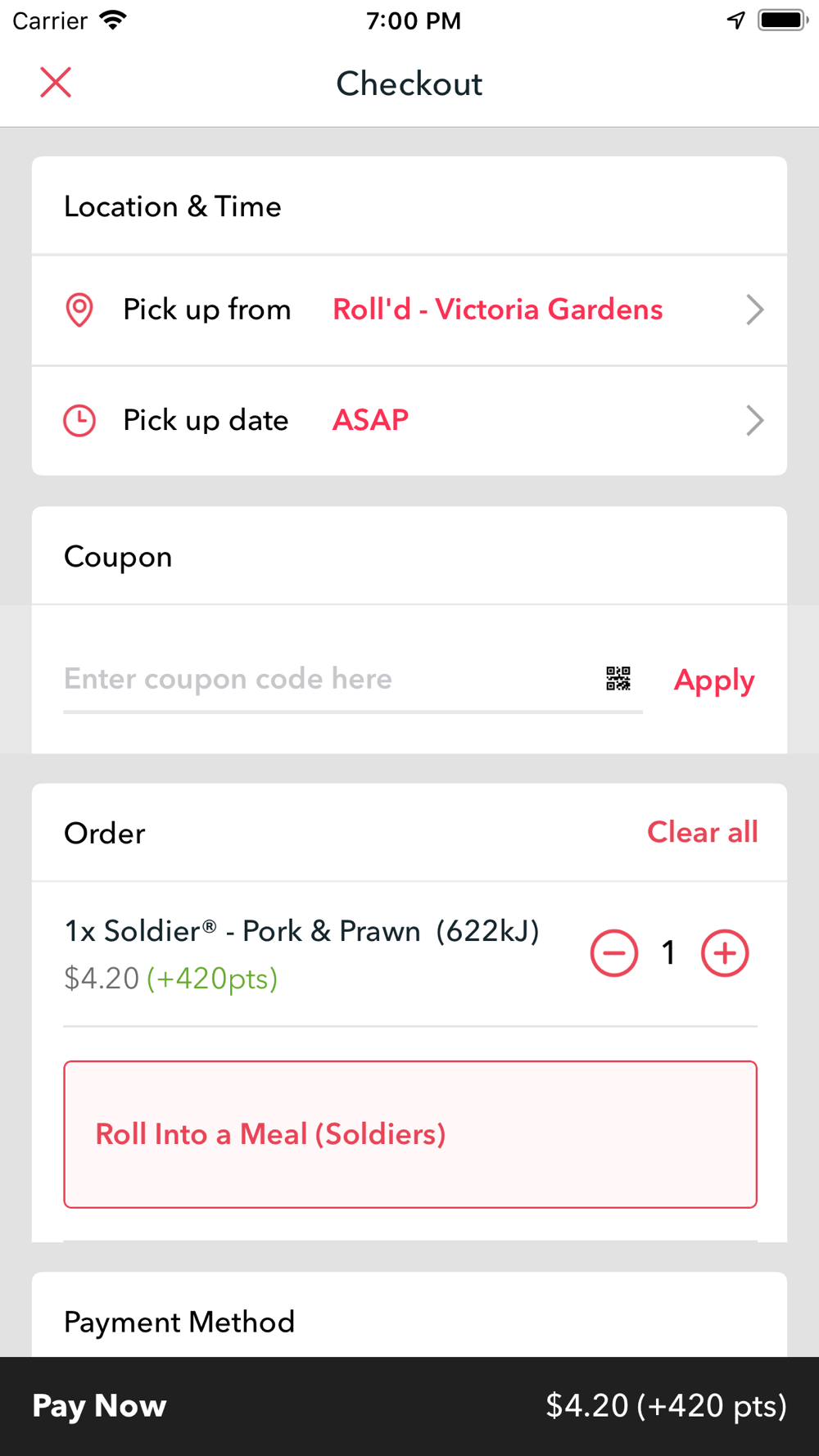This screenshot has height=1456, width=819.
Task: Tap the Wi-Fi status icon
Action: [113, 20]
